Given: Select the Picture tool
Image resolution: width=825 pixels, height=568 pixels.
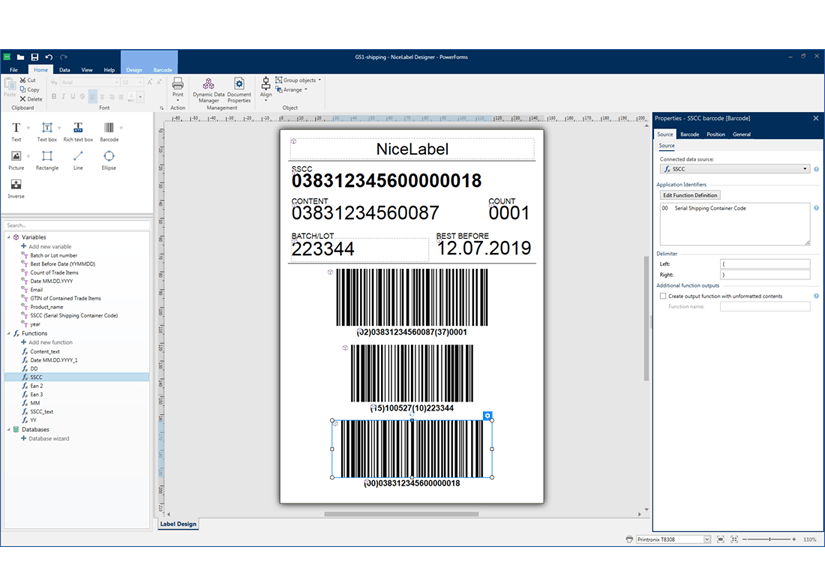Looking at the screenshot, I should [x=16, y=160].
